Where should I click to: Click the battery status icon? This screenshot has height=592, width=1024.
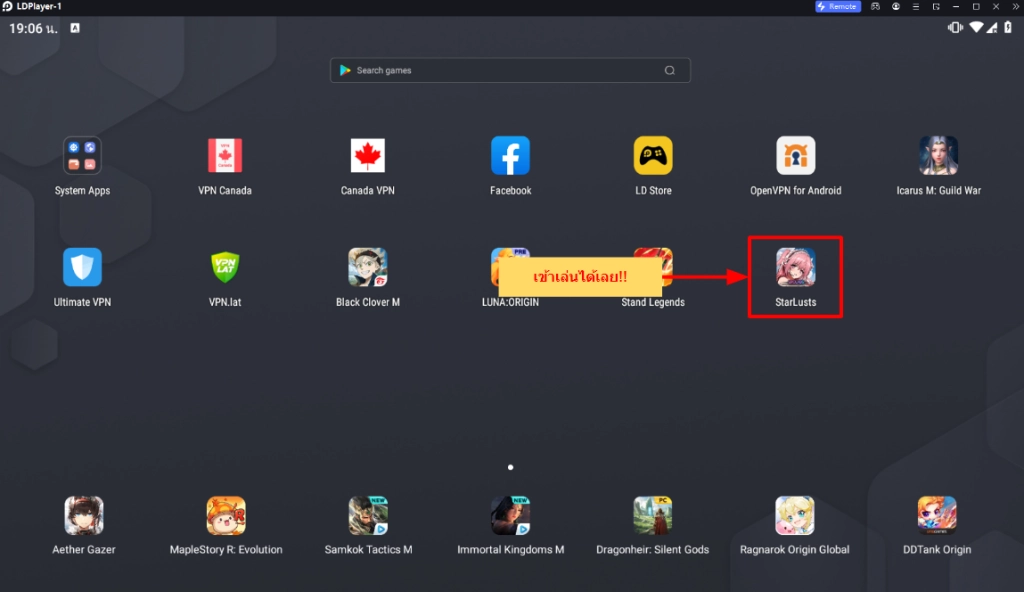pyautogui.click(x=1008, y=27)
